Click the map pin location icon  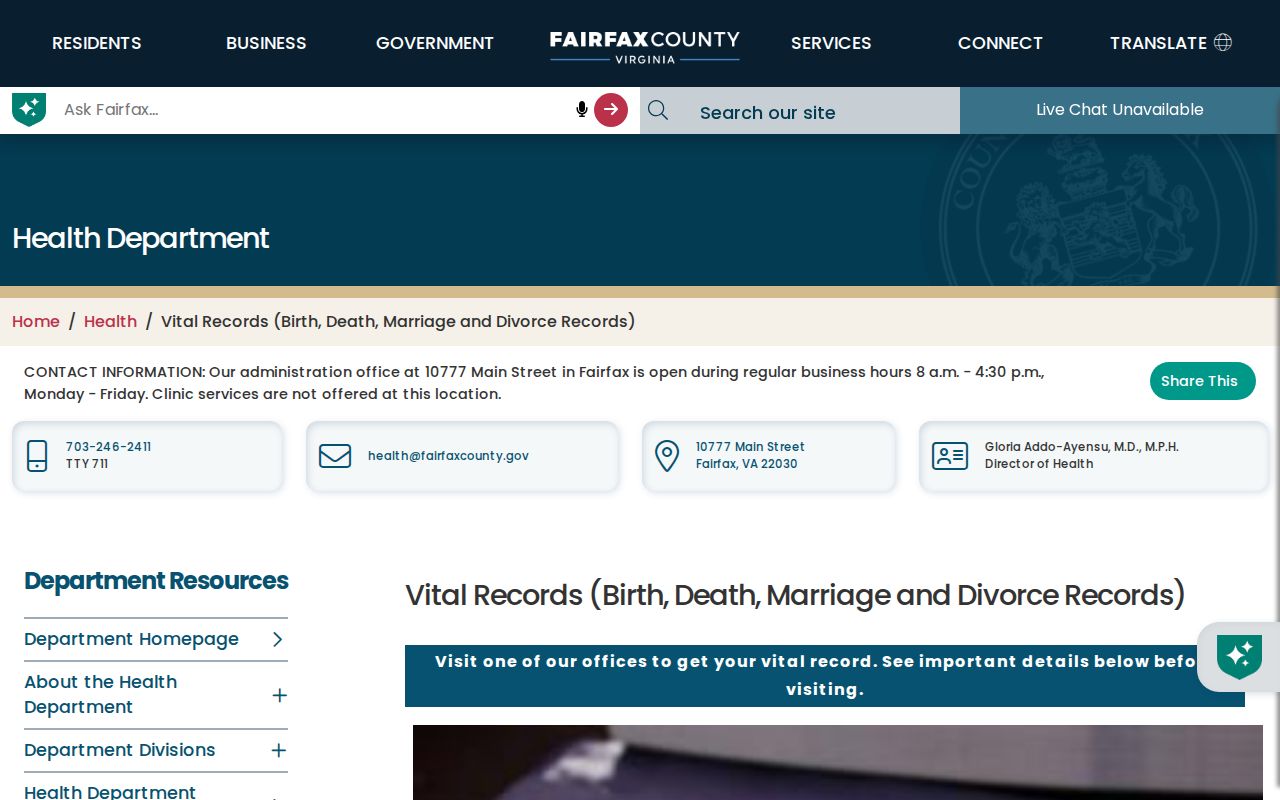(x=667, y=456)
